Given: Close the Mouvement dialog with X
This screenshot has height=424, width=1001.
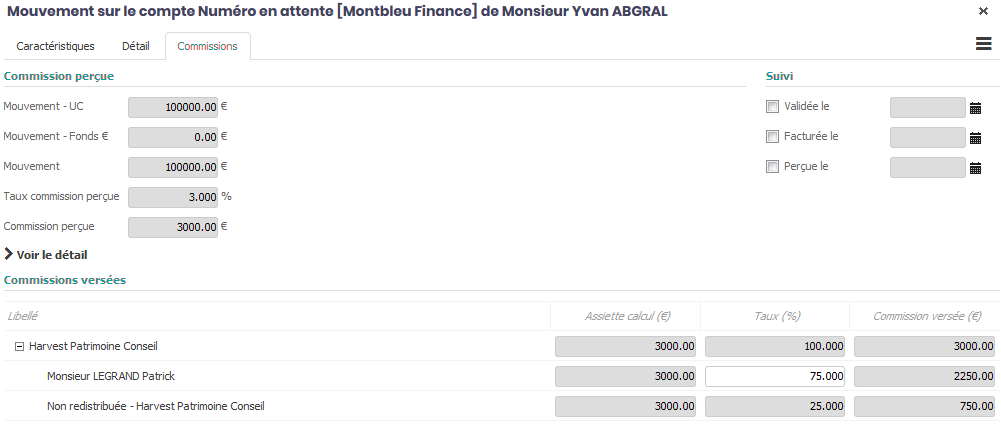Looking at the screenshot, I should coord(983,11).
